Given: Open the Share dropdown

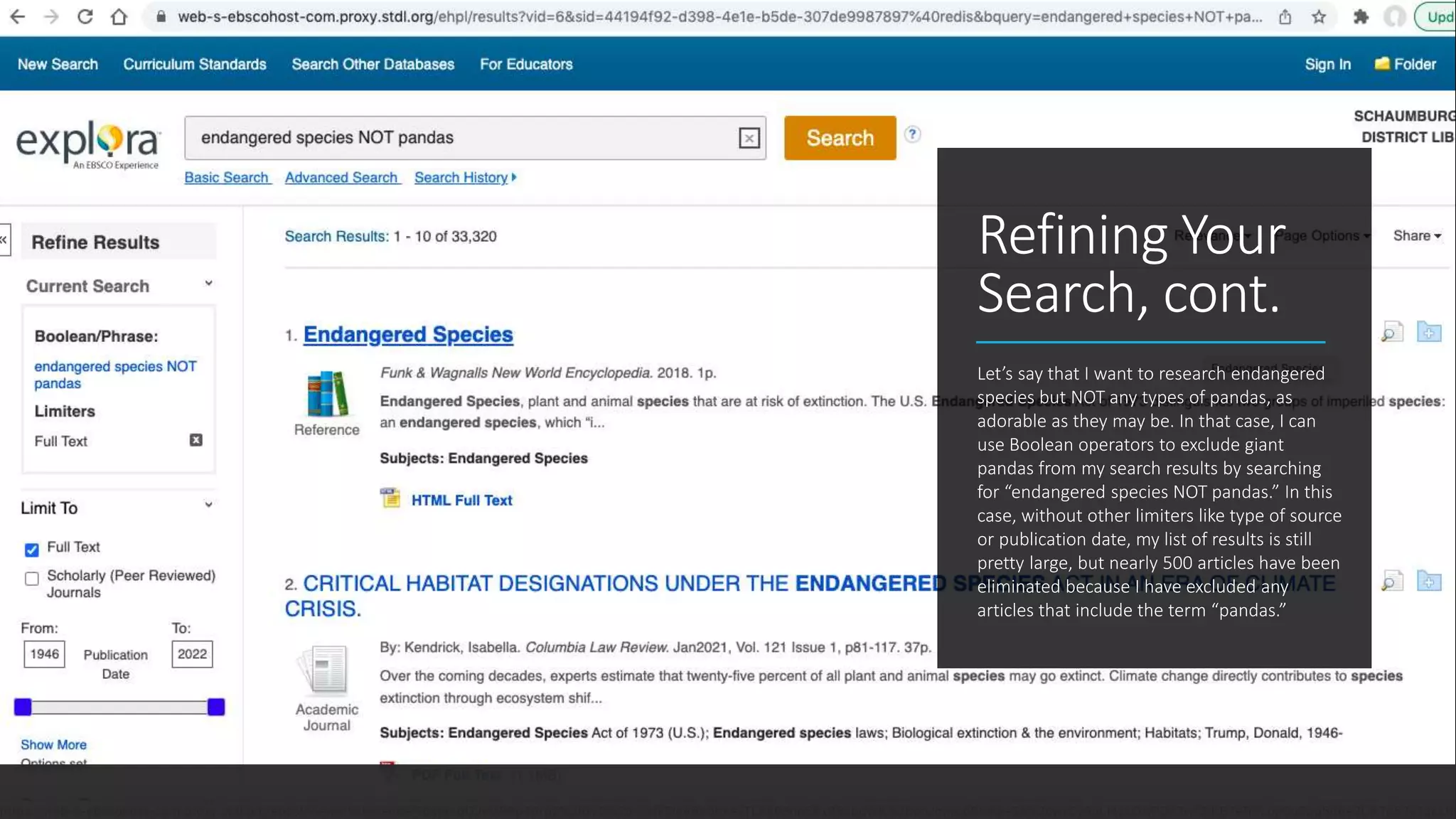Looking at the screenshot, I should tap(1416, 236).
